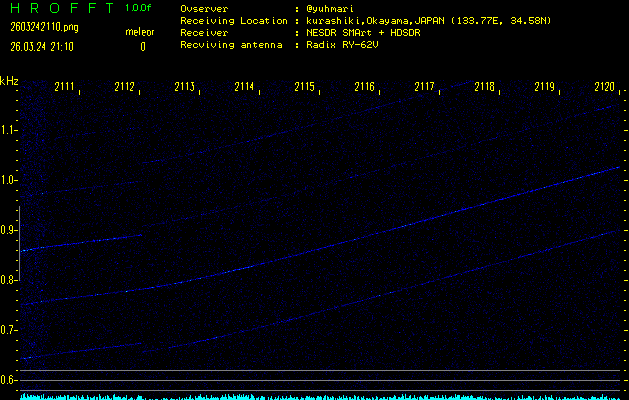Image resolution: width=629 pixels, height=400 pixels.
Task: Select the 1.00f version label
Action: click(139, 8)
